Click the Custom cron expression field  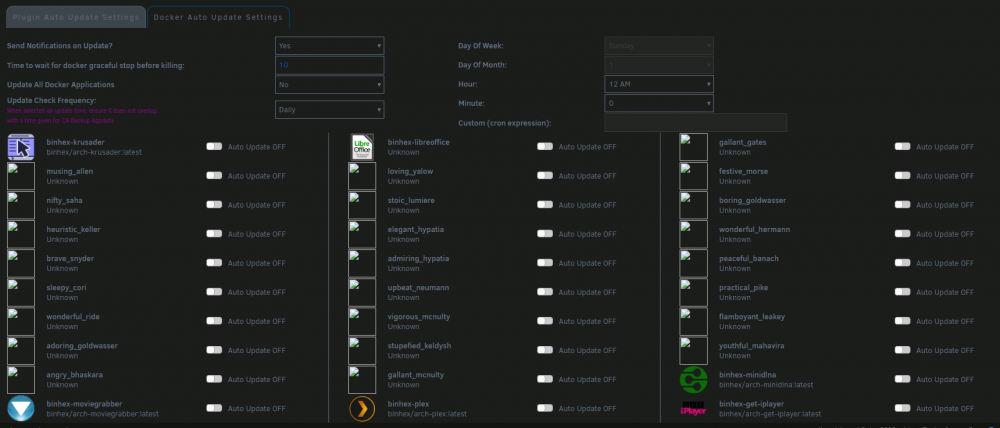click(x=696, y=122)
